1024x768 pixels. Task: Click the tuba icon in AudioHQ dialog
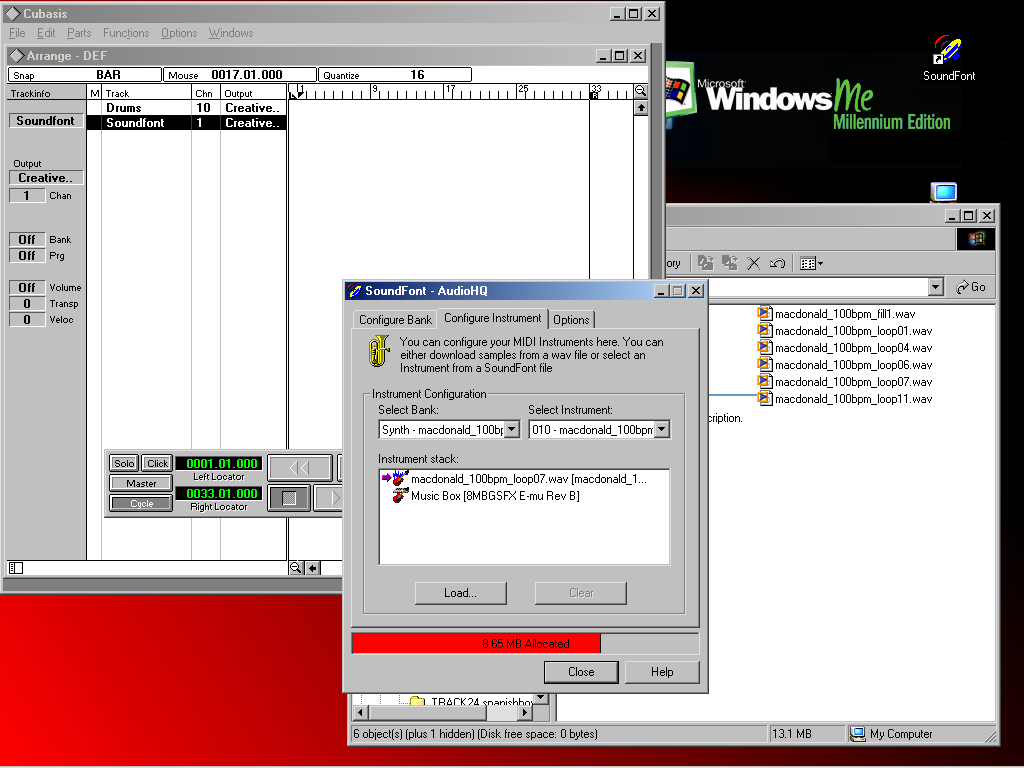(379, 351)
